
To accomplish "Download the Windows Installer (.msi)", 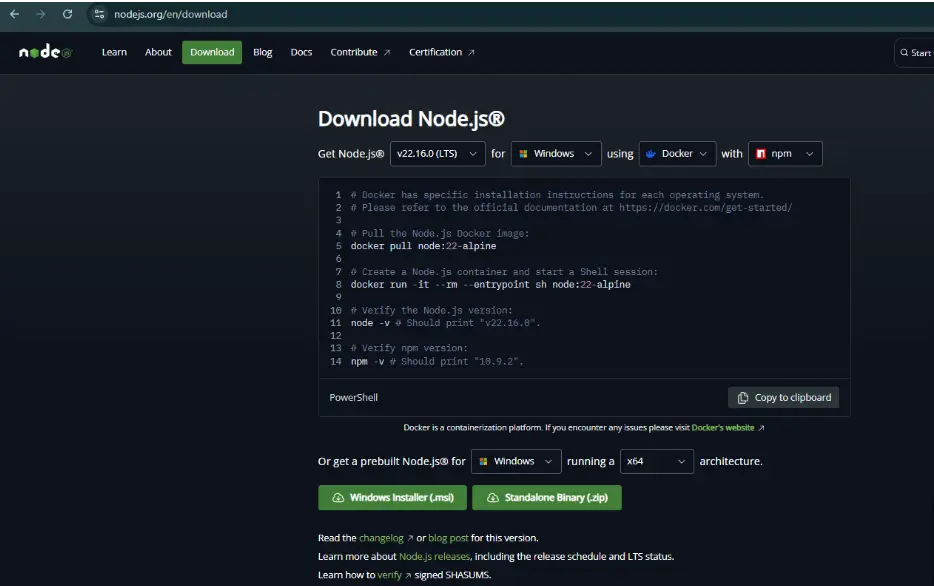I will coord(393,497).
